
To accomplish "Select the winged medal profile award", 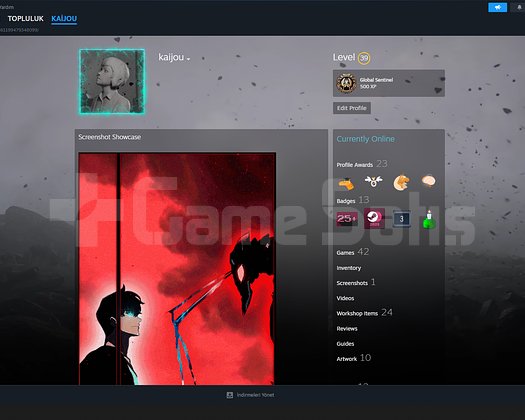I will click(373, 181).
